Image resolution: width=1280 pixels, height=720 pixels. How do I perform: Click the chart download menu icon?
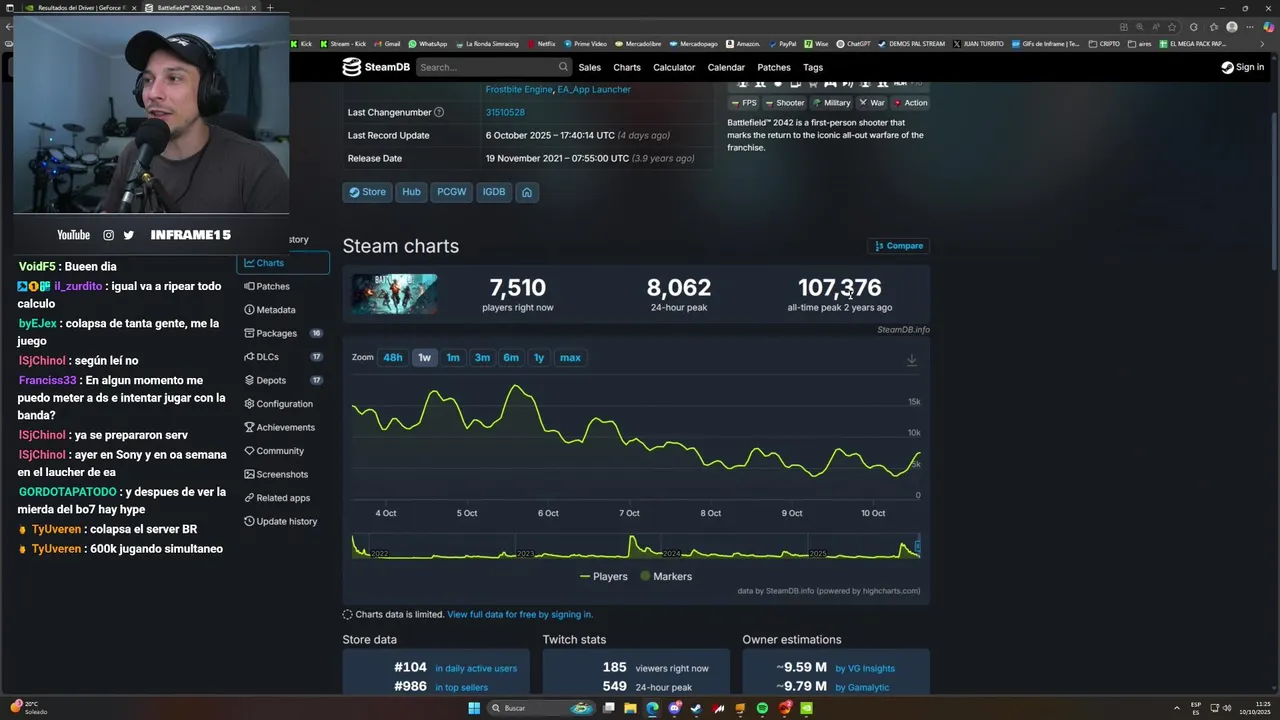tap(911, 360)
